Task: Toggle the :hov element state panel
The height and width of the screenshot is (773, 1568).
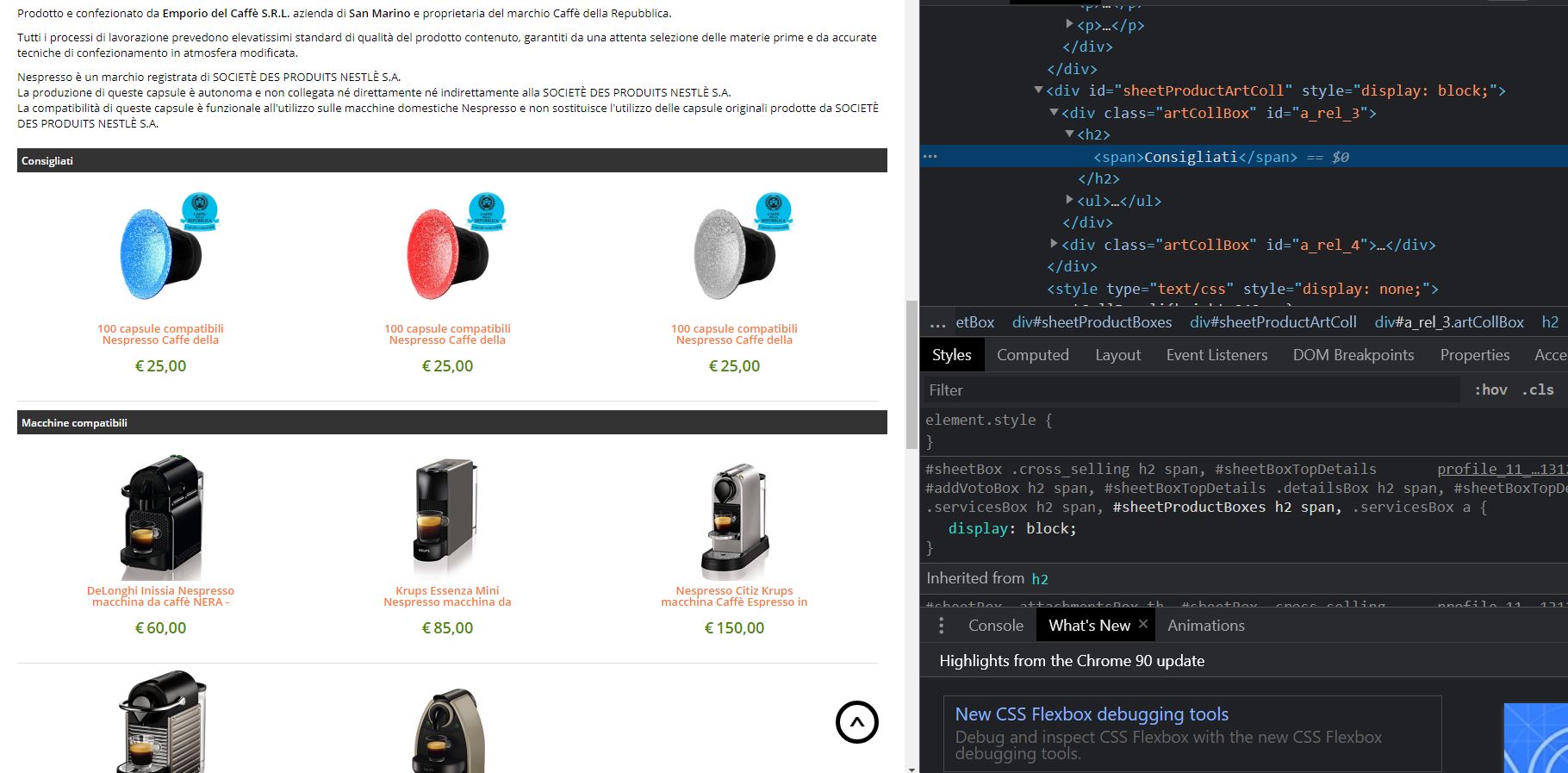Action: [1490, 390]
